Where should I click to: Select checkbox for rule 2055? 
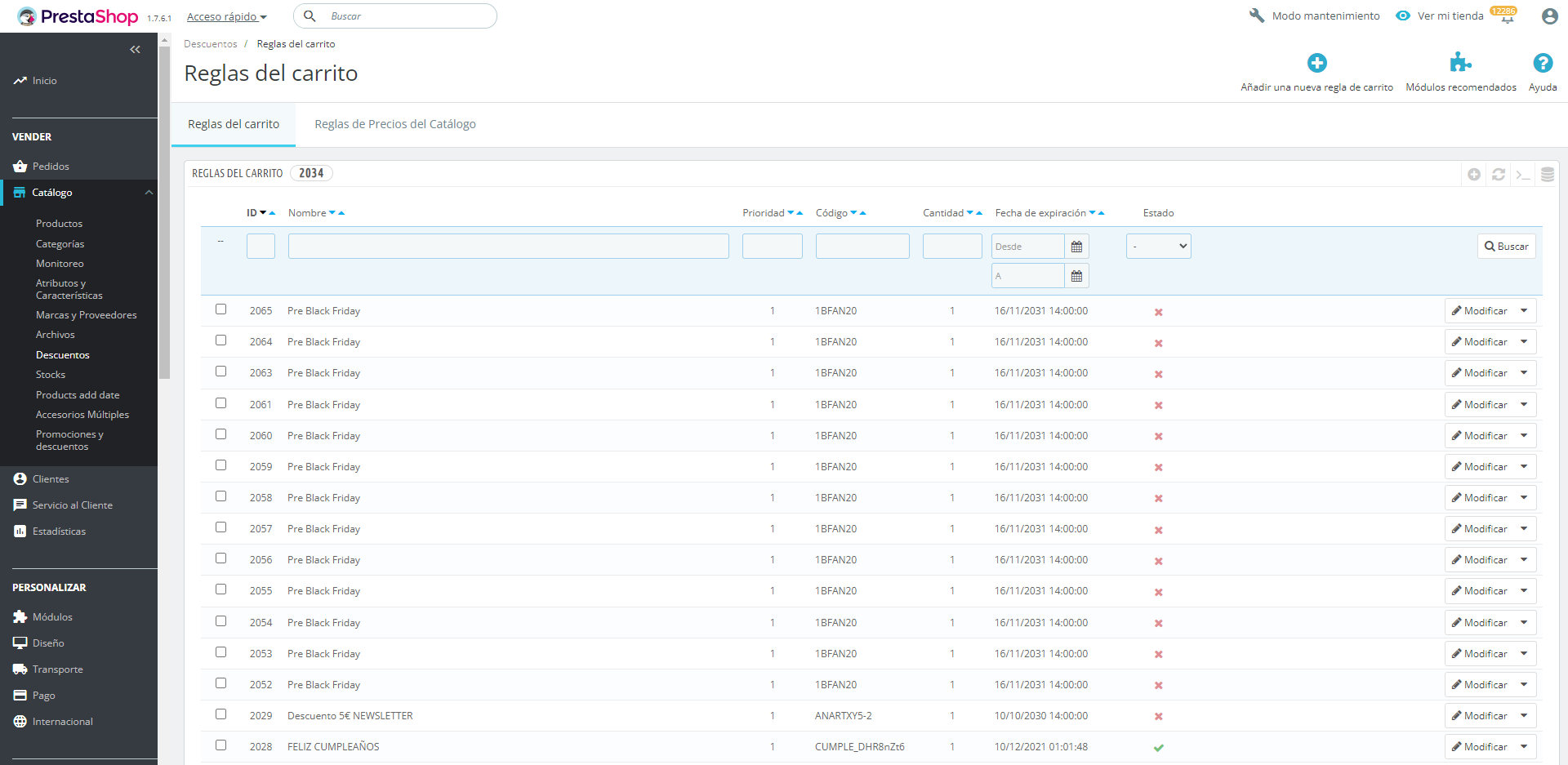point(220,589)
